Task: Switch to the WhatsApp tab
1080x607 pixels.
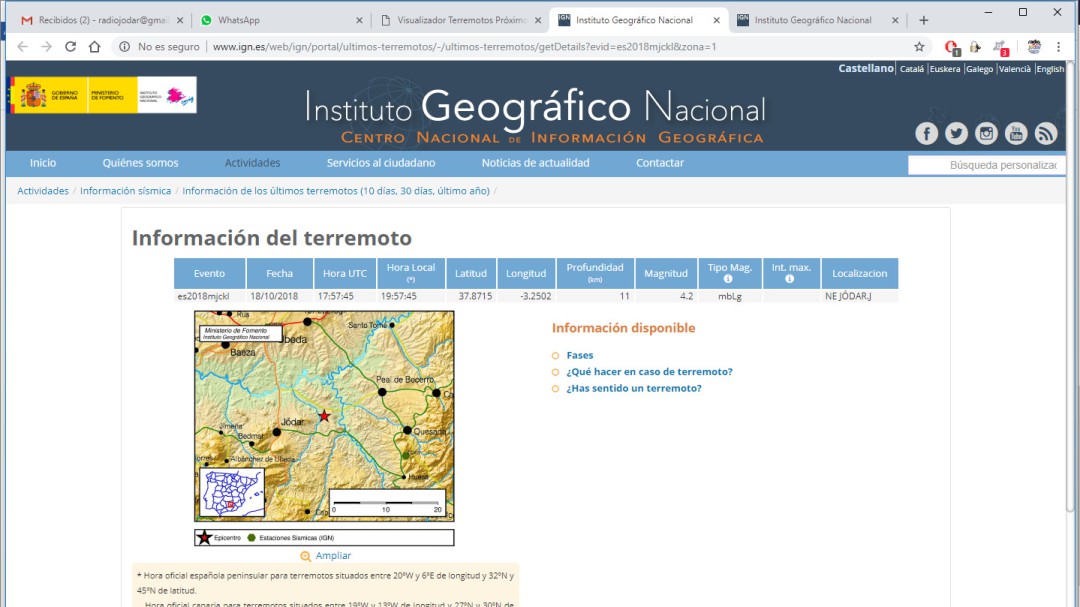Action: pos(280,21)
